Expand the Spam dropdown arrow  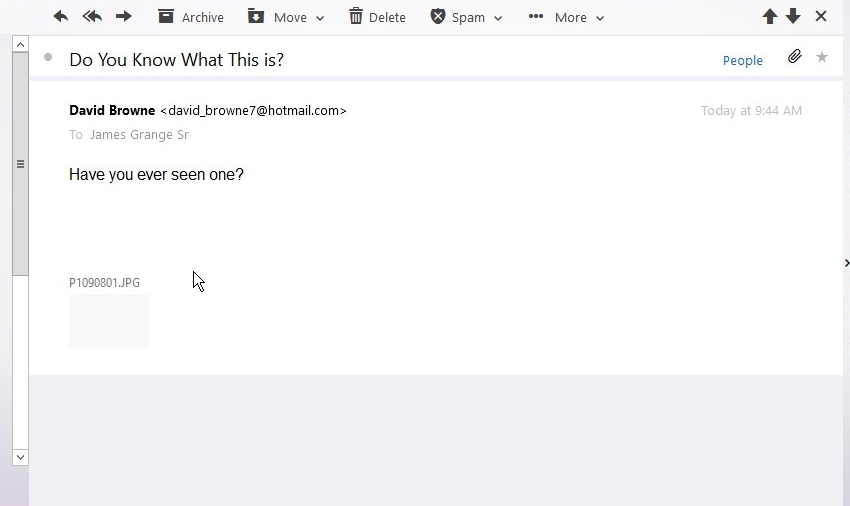coord(498,18)
